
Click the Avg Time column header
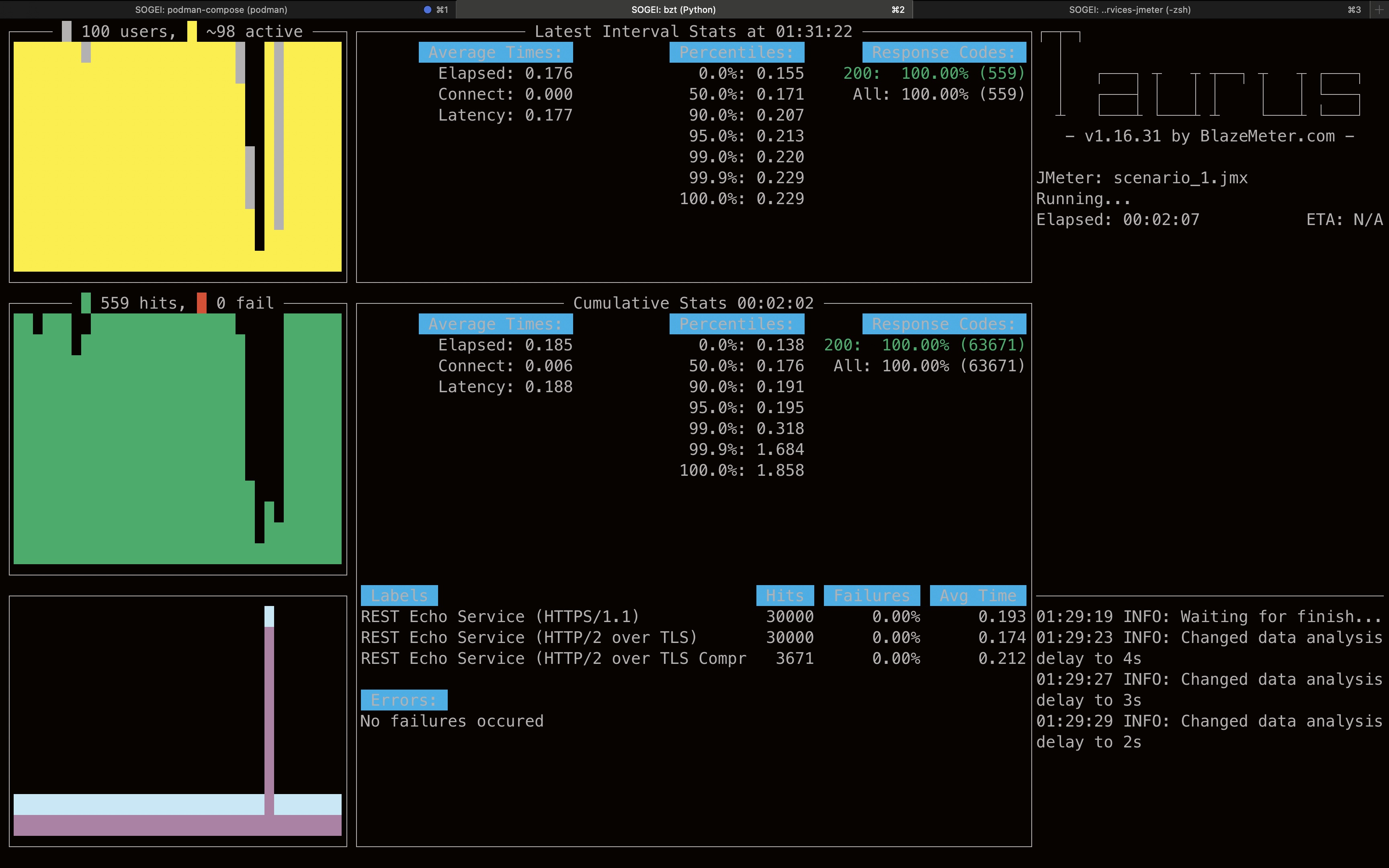[977, 595]
